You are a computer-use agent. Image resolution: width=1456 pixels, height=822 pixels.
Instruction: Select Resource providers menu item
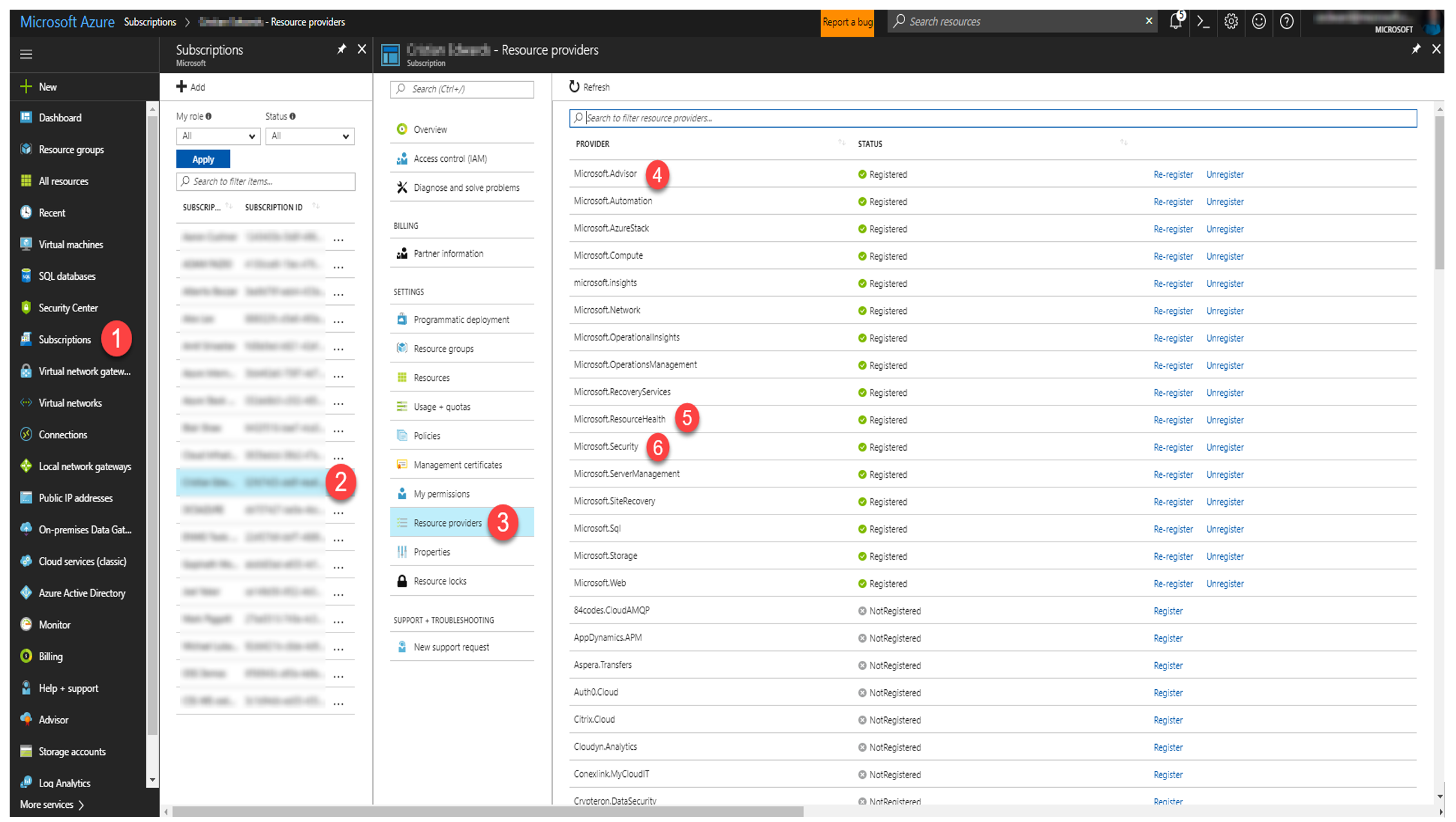tap(462, 523)
